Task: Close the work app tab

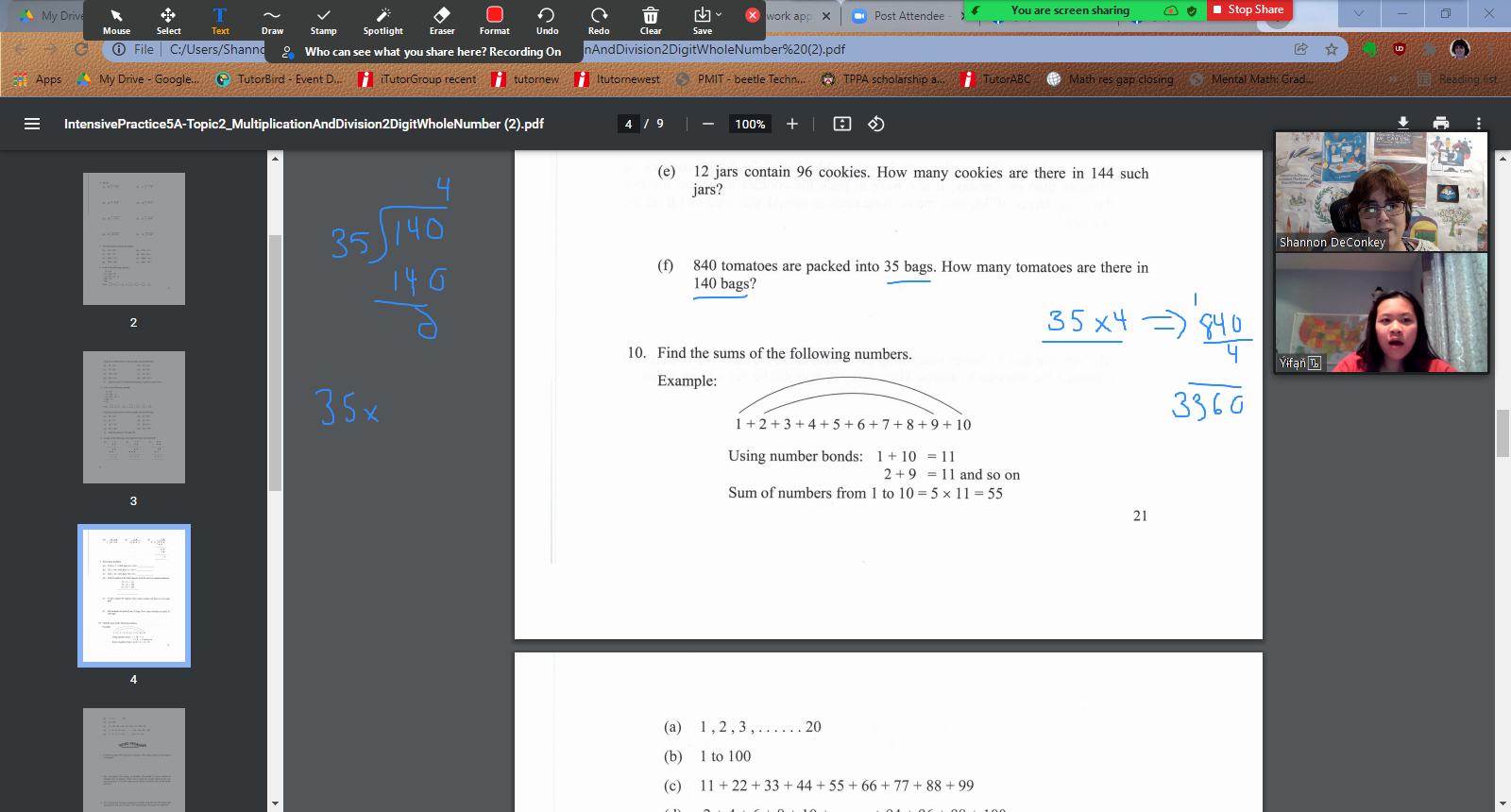Action: click(x=826, y=16)
